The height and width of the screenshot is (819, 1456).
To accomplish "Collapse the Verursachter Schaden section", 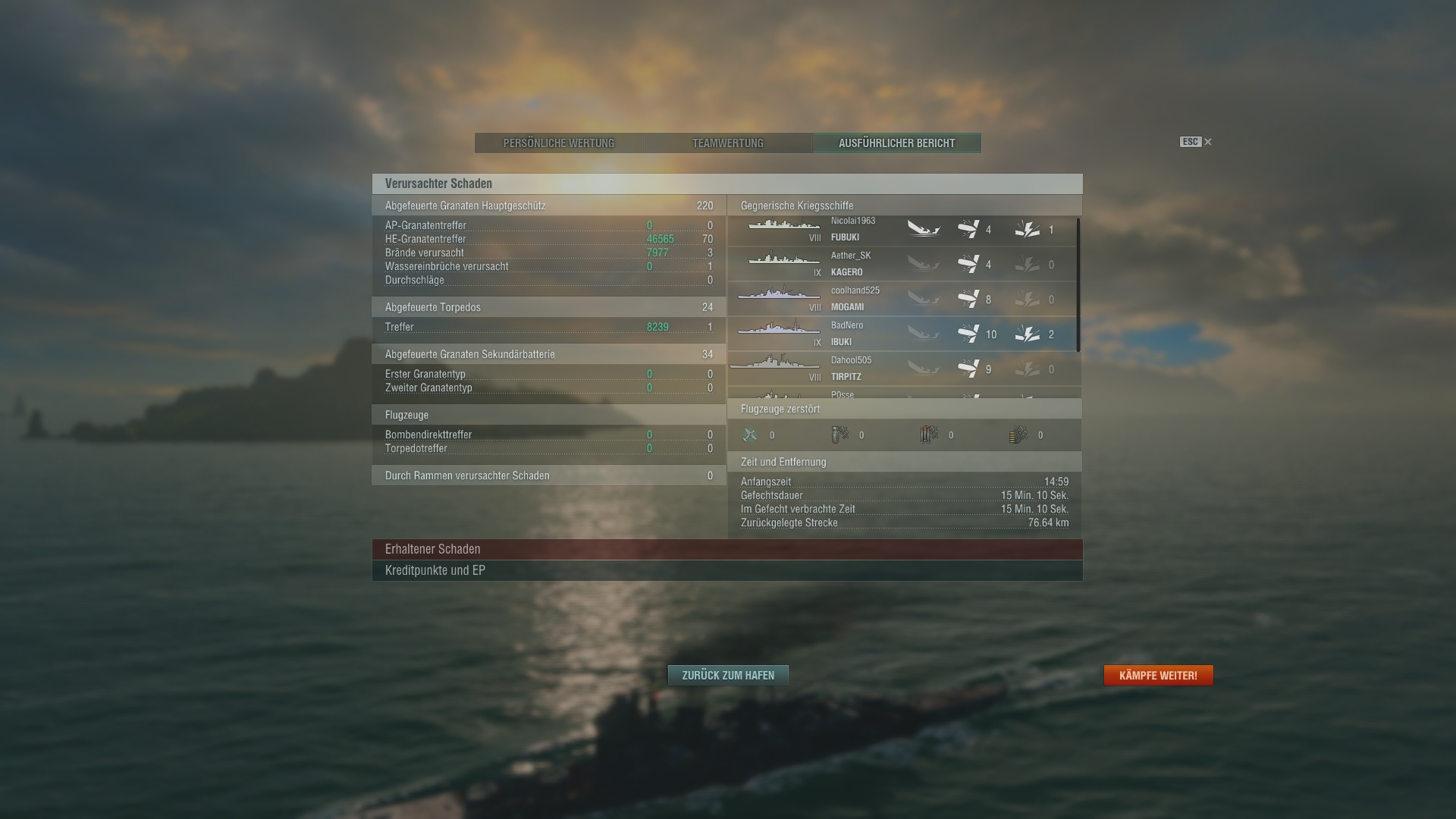I will 727,184.
